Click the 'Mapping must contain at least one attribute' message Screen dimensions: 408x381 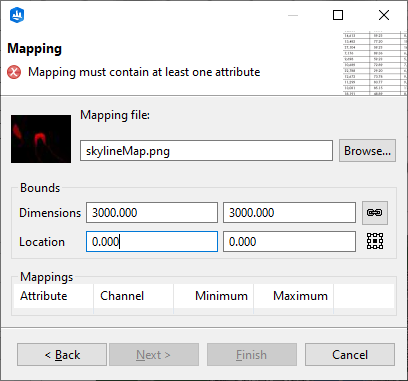pos(144,72)
